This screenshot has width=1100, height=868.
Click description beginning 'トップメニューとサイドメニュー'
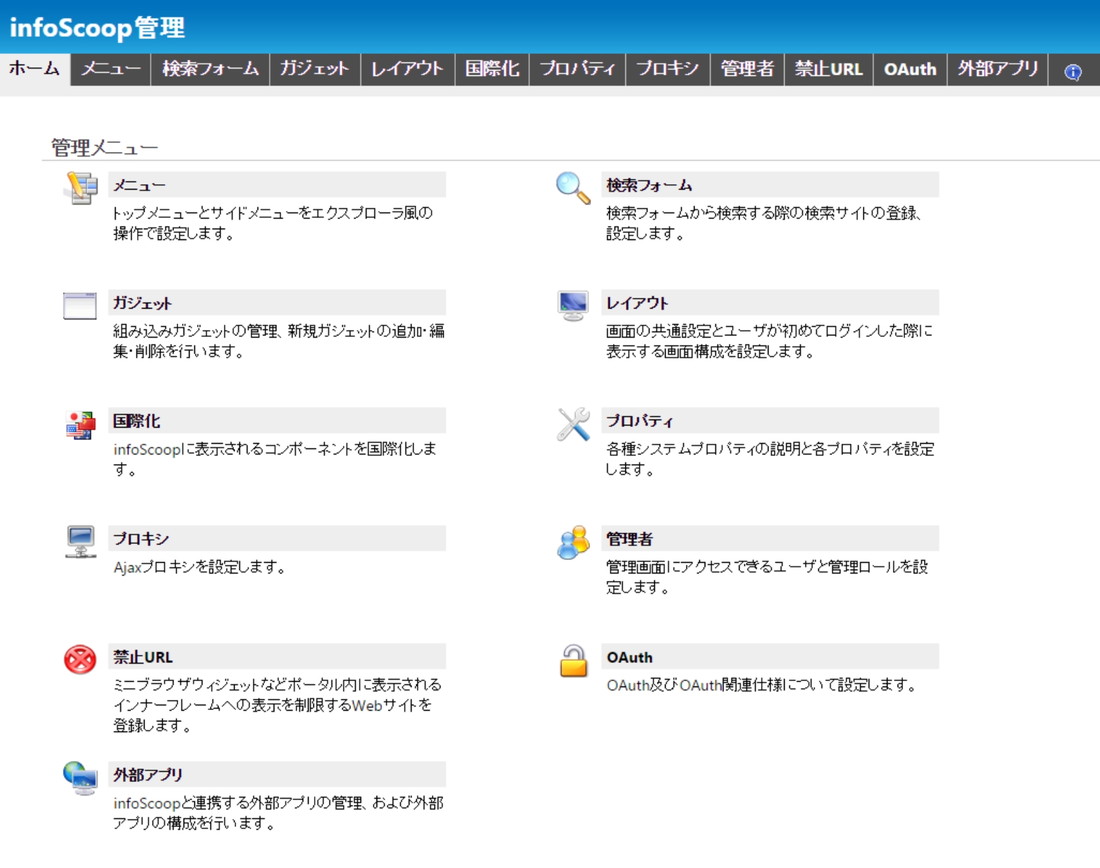(x=273, y=223)
